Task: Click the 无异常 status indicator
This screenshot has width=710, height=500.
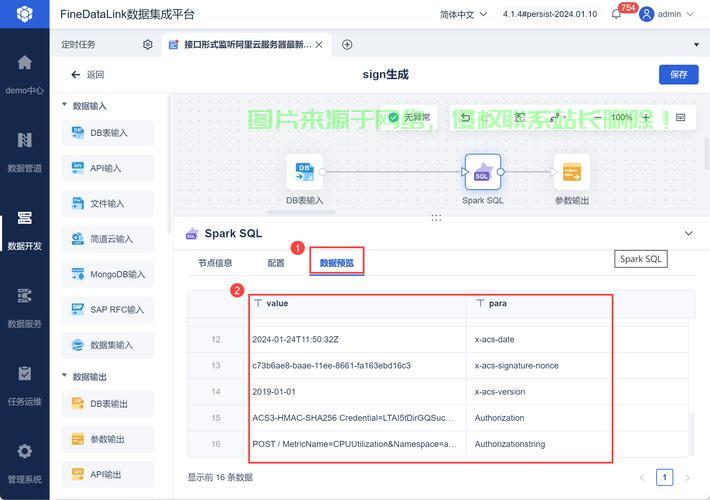Action: pyautogui.click(x=410, y=117)
